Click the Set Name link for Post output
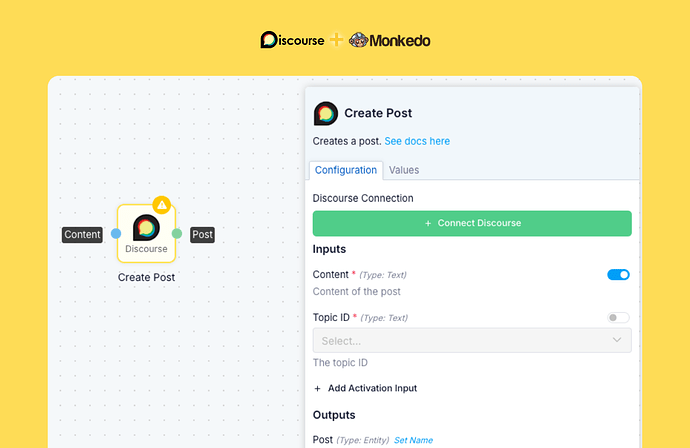Image resolution: width=690 pixels, height=448 pixels. [413, 440]
